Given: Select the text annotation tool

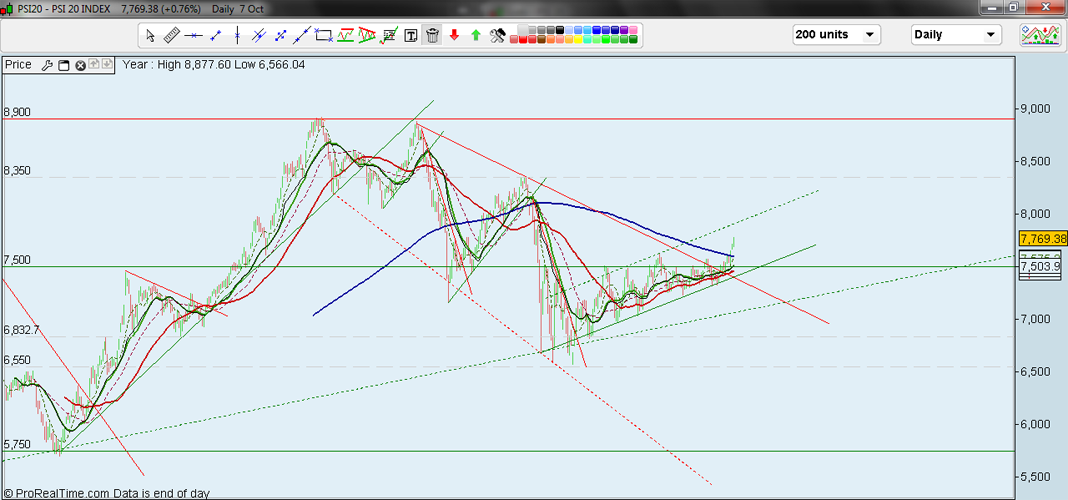Looking at the screenshot, I should 411,35.
